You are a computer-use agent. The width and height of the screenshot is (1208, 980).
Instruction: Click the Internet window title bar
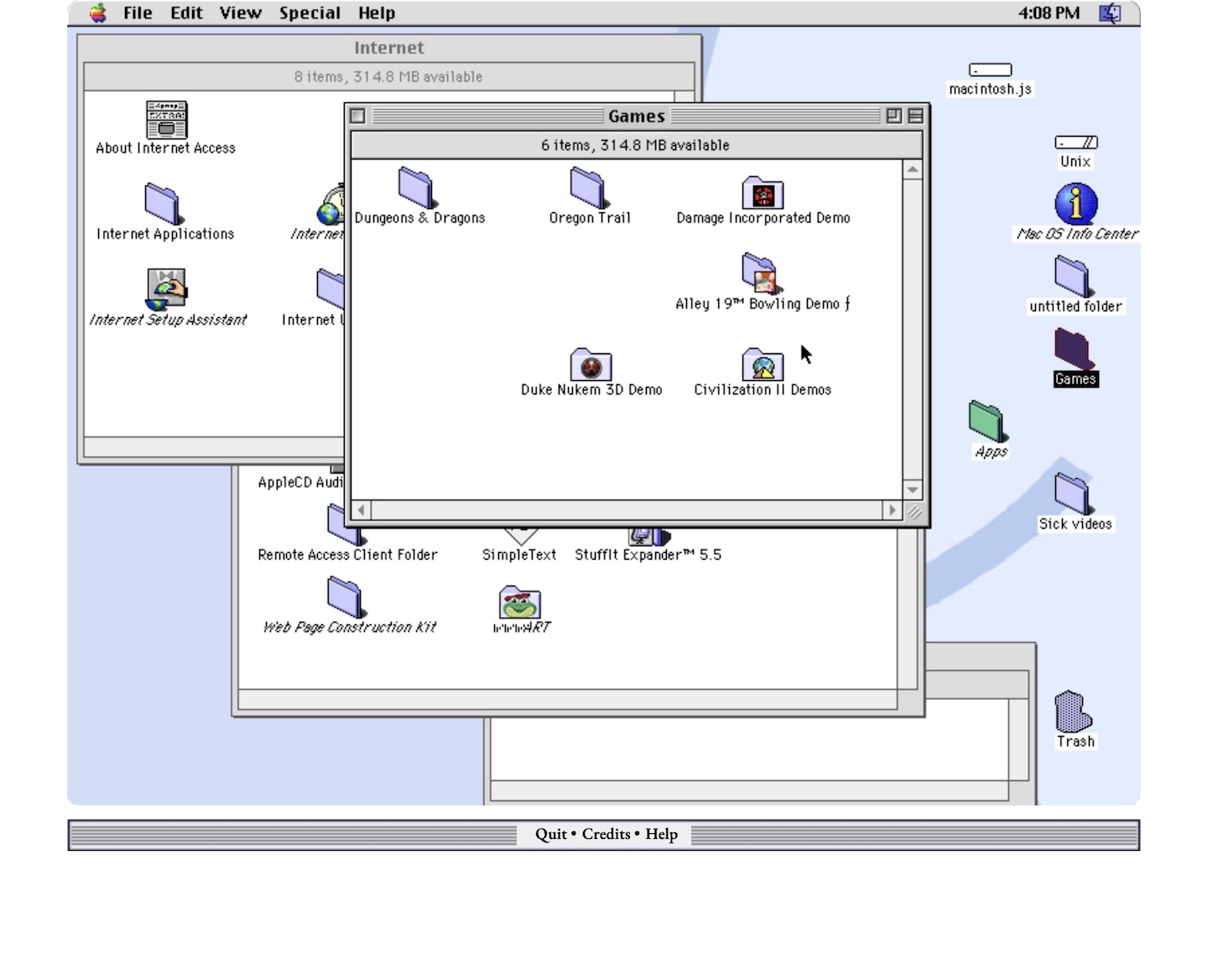click(x=388, y=48)
